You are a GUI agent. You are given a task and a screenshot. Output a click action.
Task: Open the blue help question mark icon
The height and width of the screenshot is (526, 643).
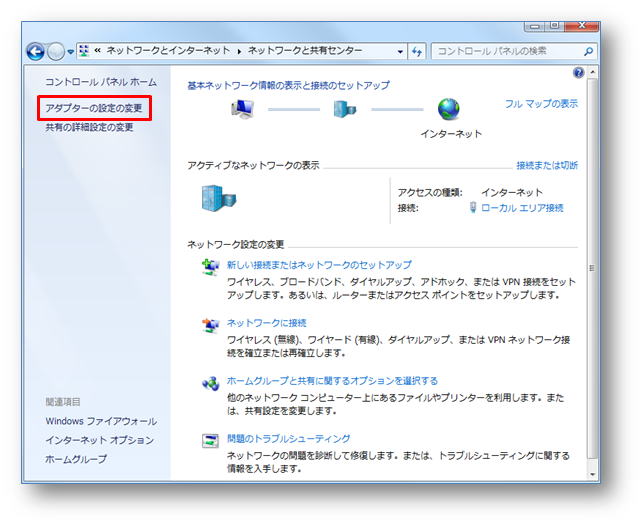tap(578, 73)
